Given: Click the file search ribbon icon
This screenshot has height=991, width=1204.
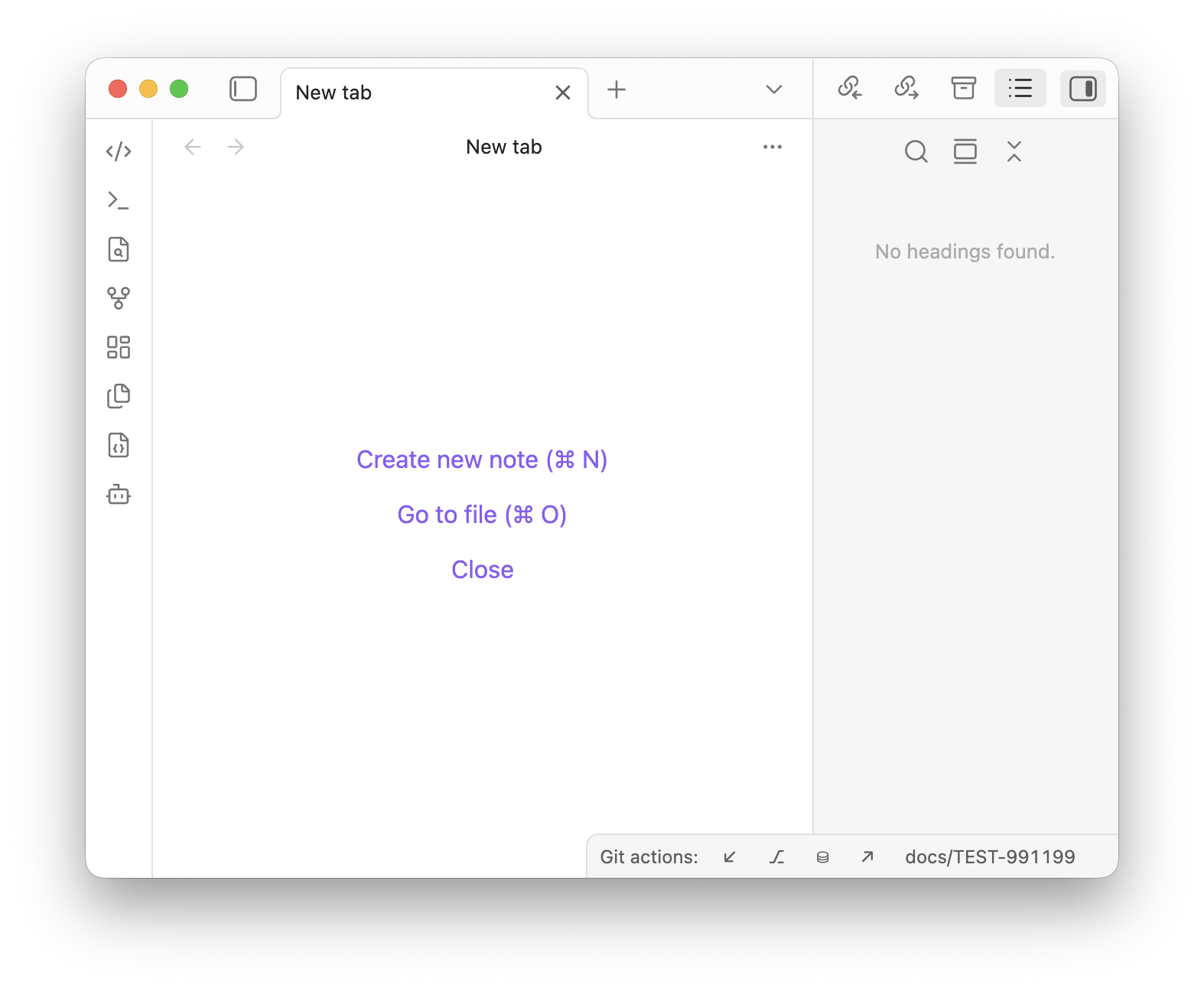Looking at the screenshot, I should [x=119, y=249].
